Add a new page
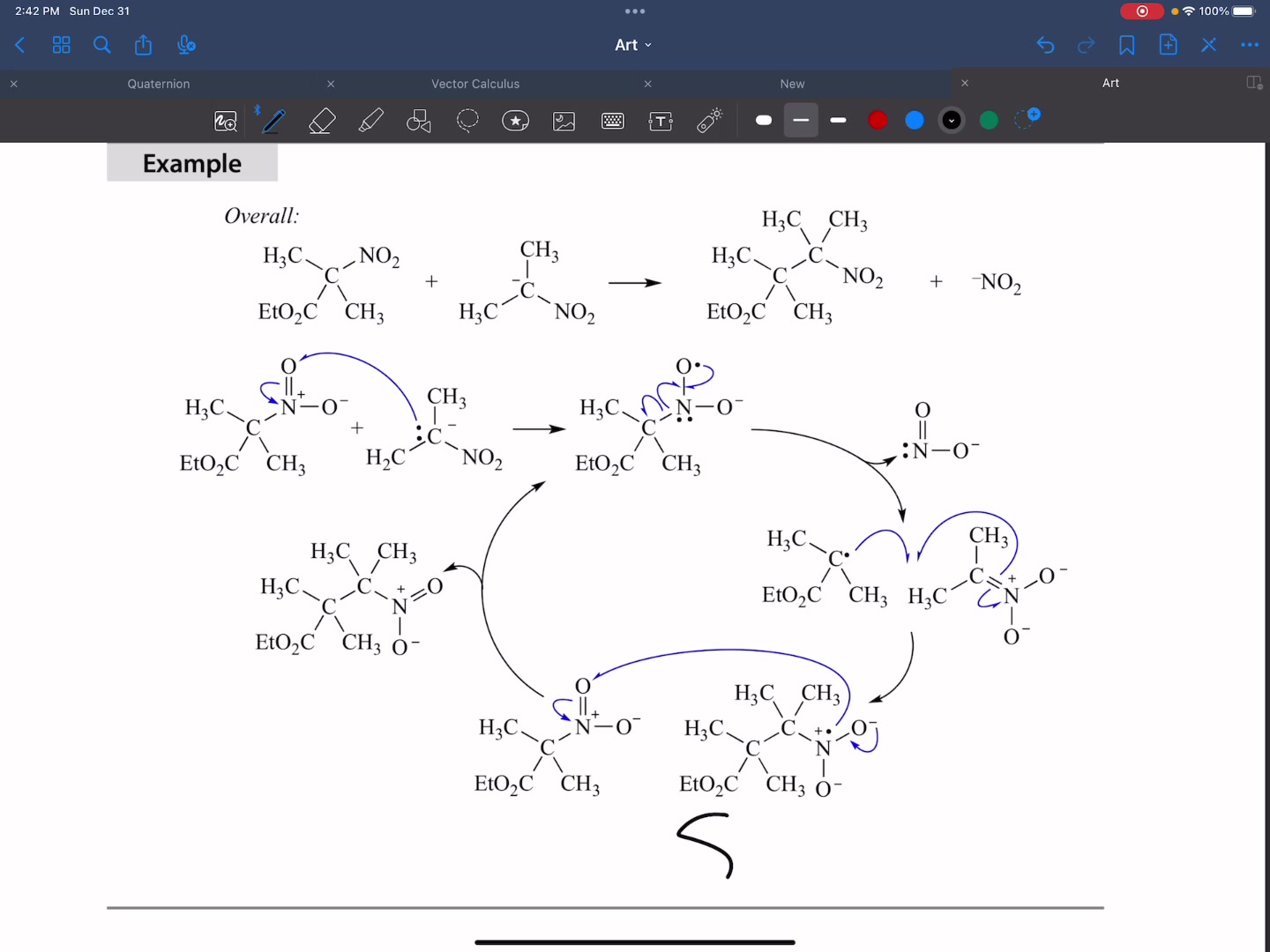The image size is (1270, 952). click(1168, 45)
